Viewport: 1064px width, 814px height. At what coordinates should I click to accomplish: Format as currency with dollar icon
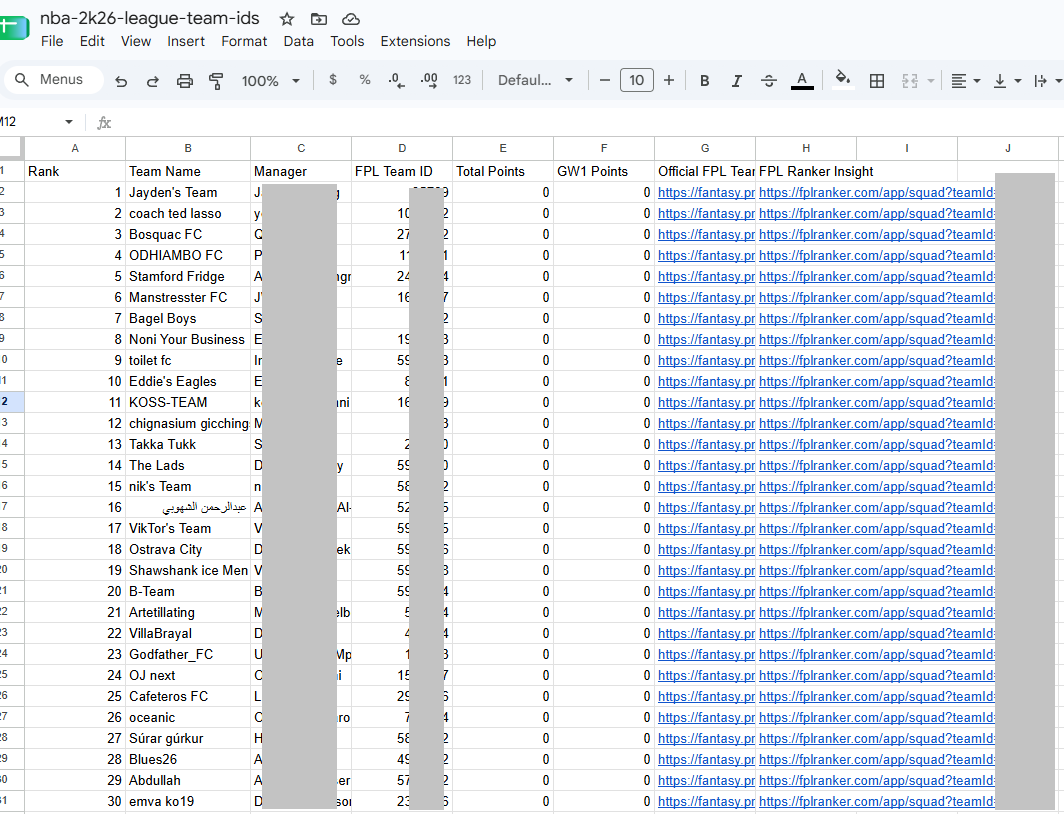click(x=332, y=80)
